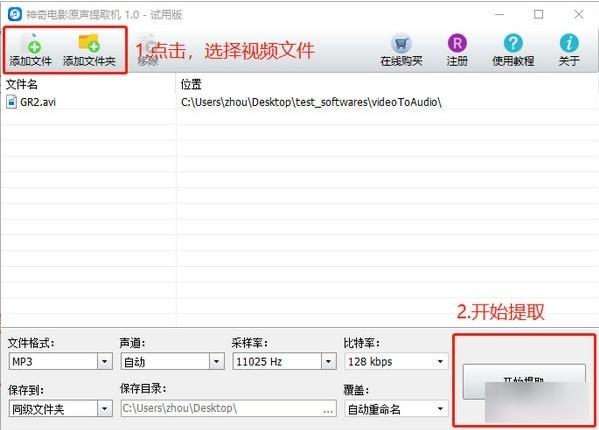Viewport: 599px width, 430px height.
Task: Expand the 文件格式 MP3 dropdown
Action: pos(104,361)
